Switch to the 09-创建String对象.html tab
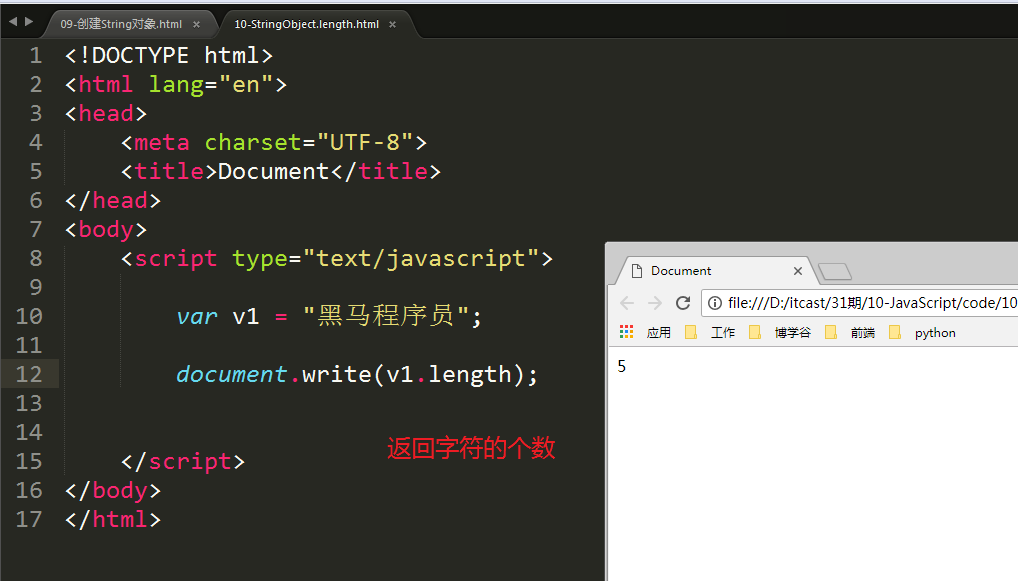The image size is (1018, 581). [x=121, y=24]
